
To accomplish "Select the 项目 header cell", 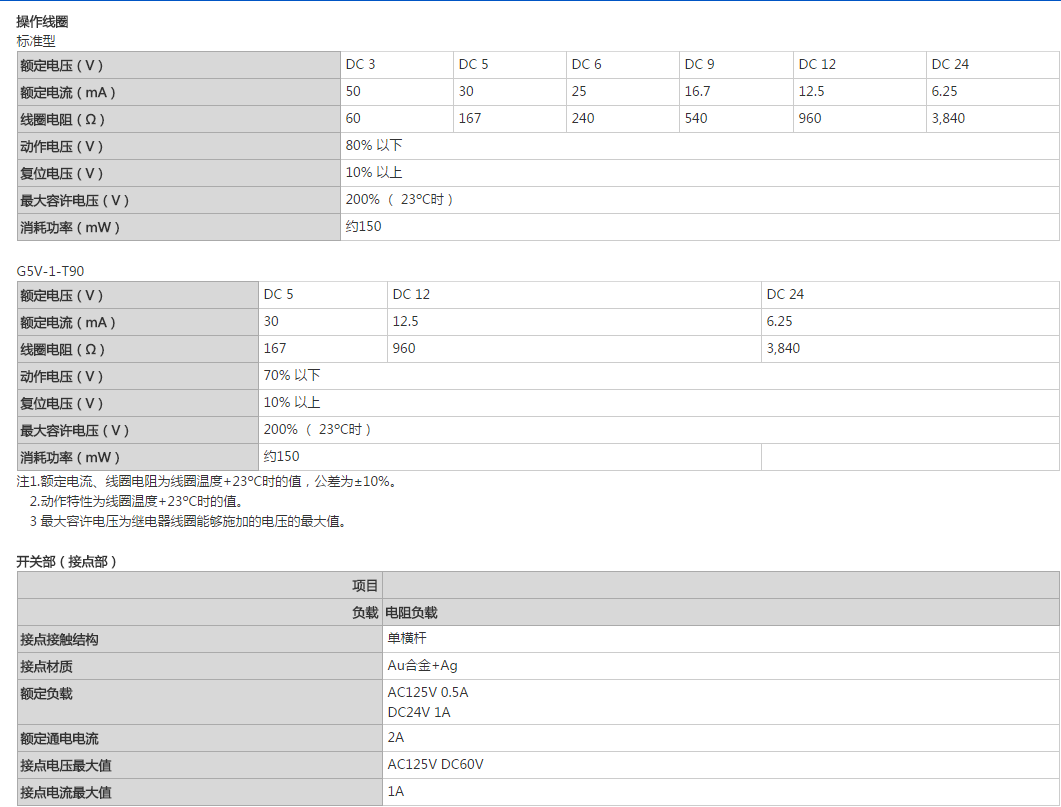I will pyautogui.click(x=365, y=586).
